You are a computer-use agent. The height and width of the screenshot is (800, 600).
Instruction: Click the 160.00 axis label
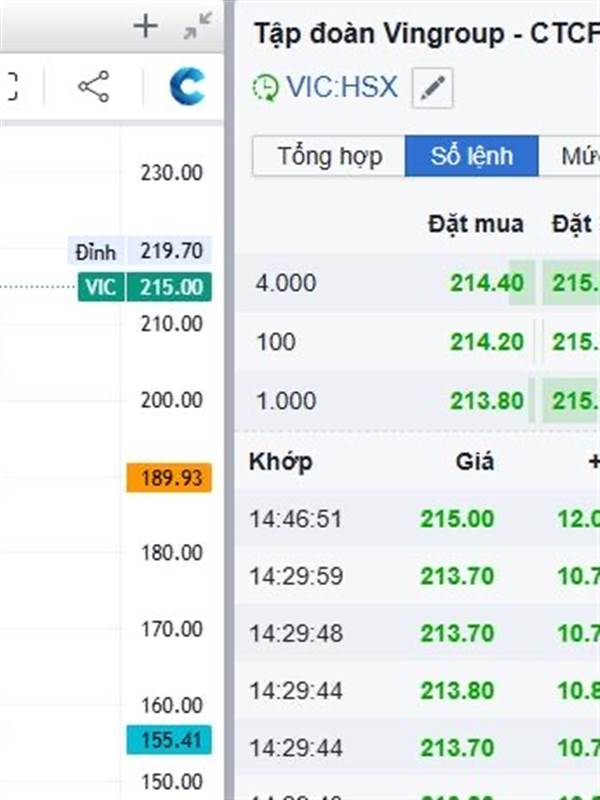pyautogui.click(x=171, y=706)
